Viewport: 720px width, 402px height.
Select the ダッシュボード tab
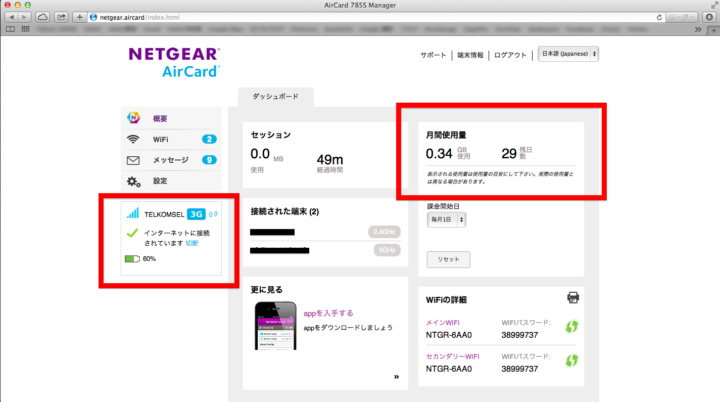275,97
